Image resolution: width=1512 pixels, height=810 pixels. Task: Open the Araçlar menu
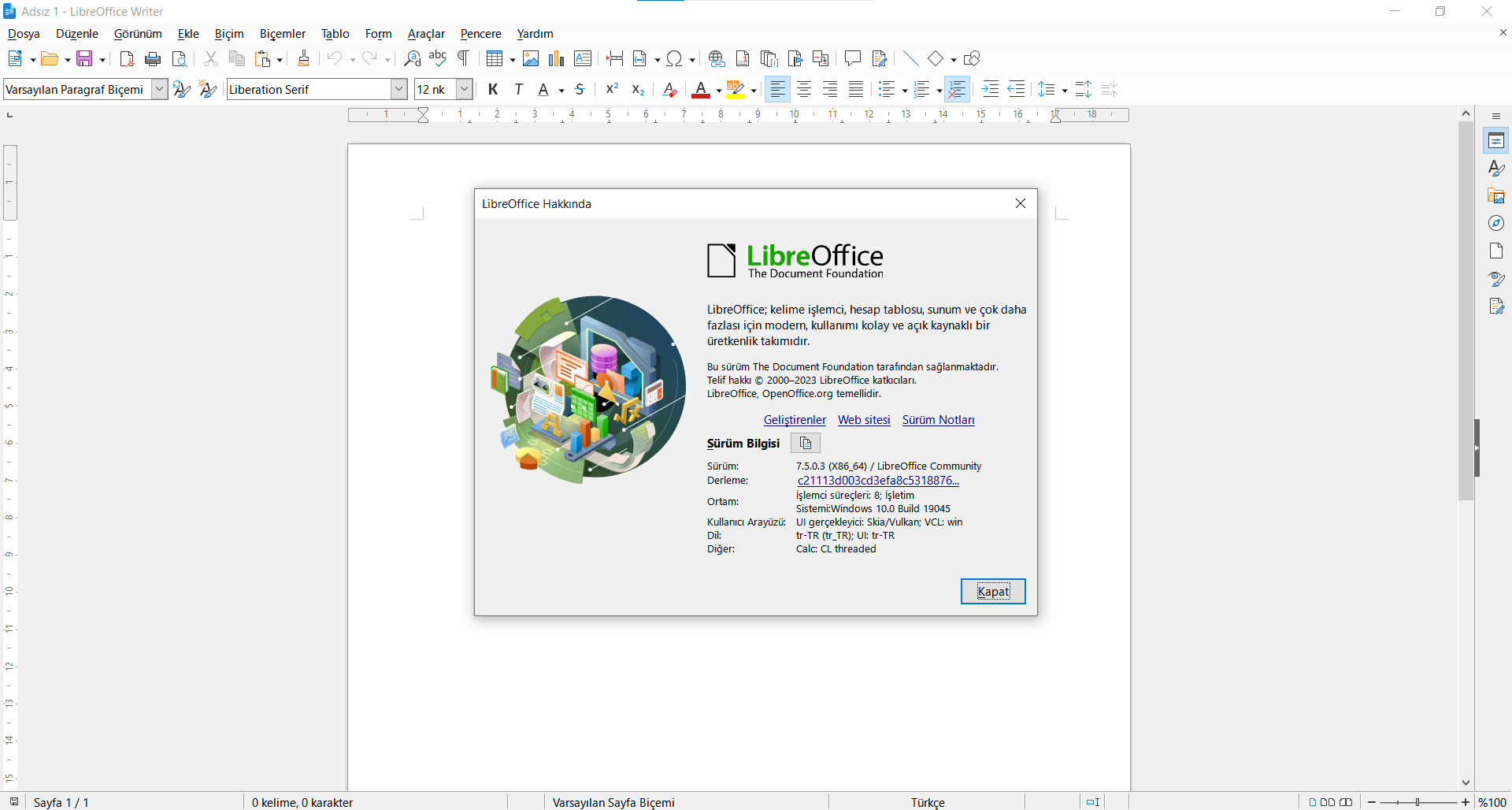(x=426, y=34)
